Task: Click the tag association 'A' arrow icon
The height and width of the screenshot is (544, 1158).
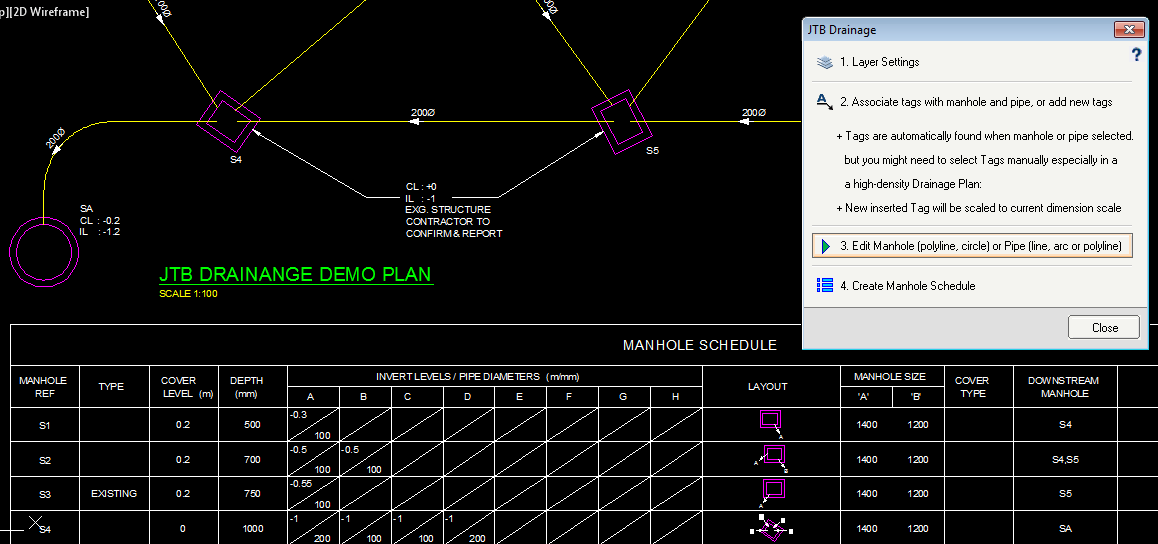Action: (825, 101)
